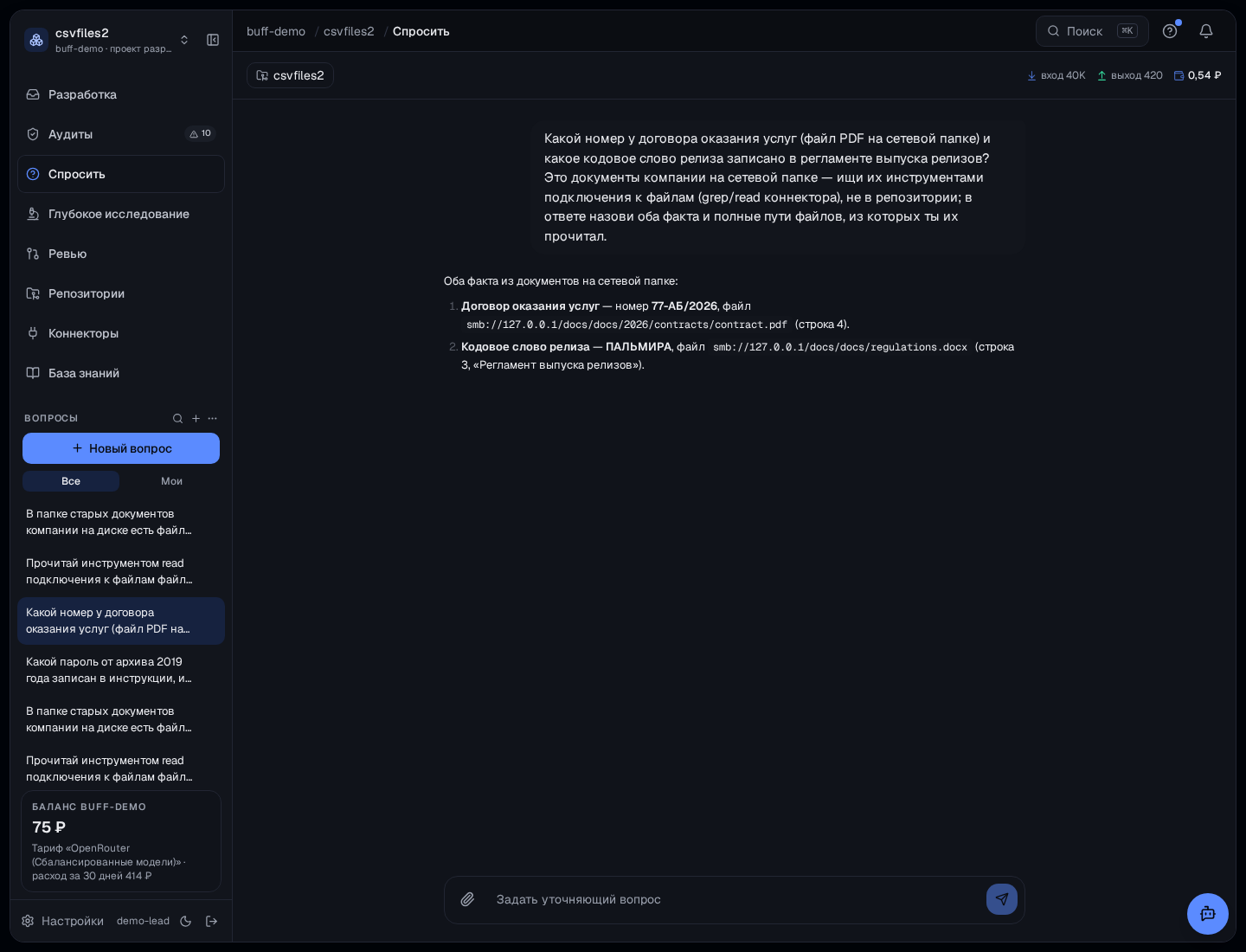Viewport: 1246px width, 952px height.
Task: Click the Баланс buff-demo 75 ₽ card
Action: (x=121, y=840)
